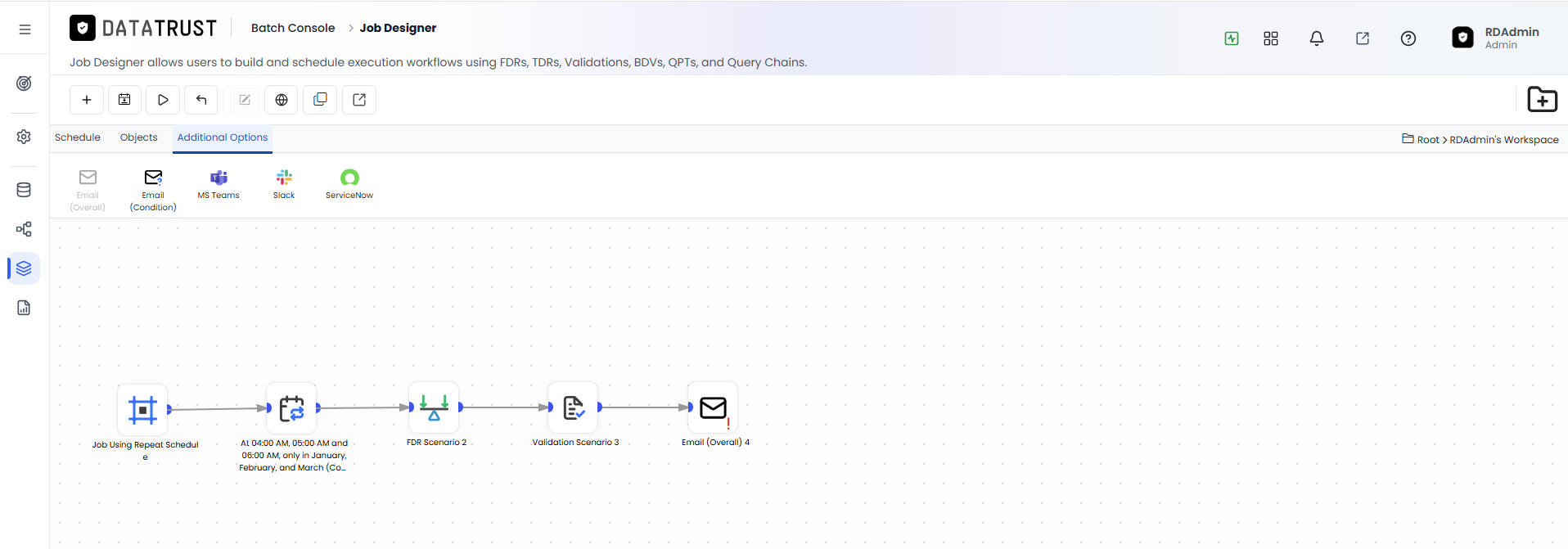Click the export toolbar button

pos(359,100)
